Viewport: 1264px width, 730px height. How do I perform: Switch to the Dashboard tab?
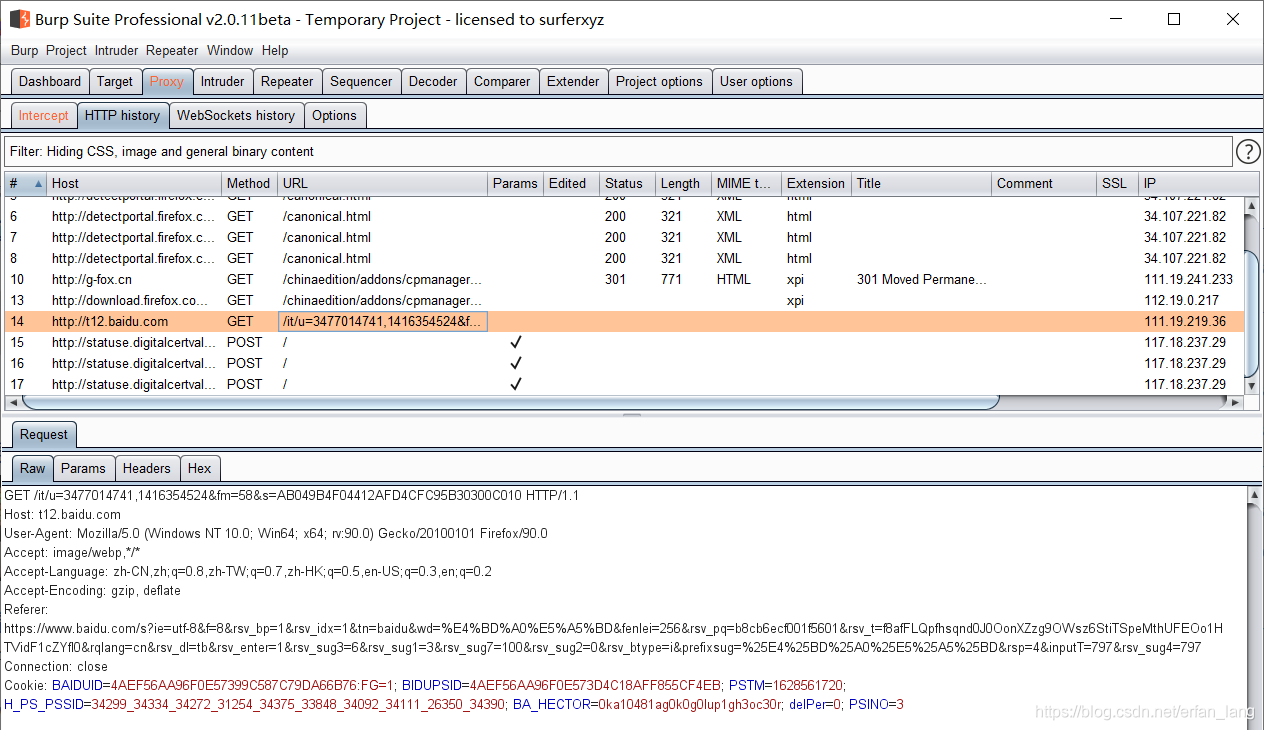pos(50,82)
